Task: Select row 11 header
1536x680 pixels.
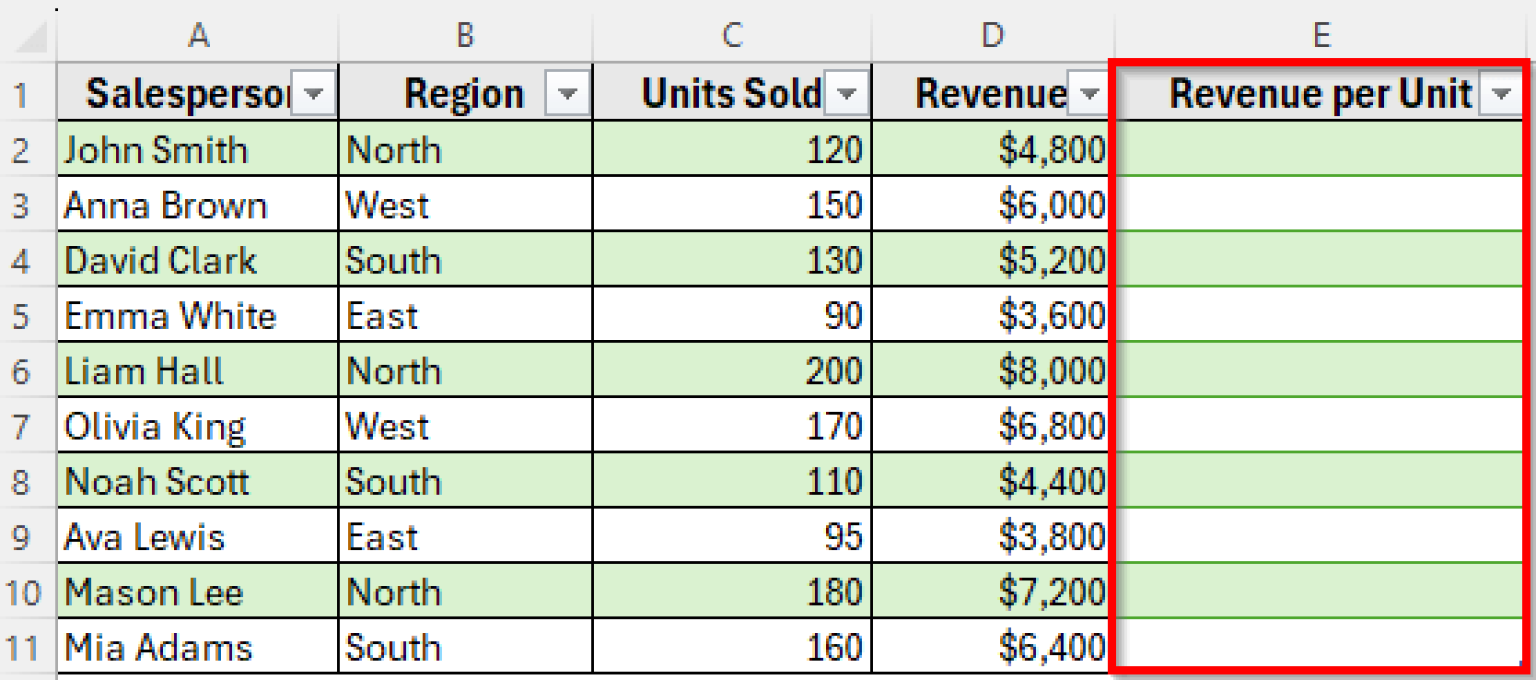Action: pos(24,648)
